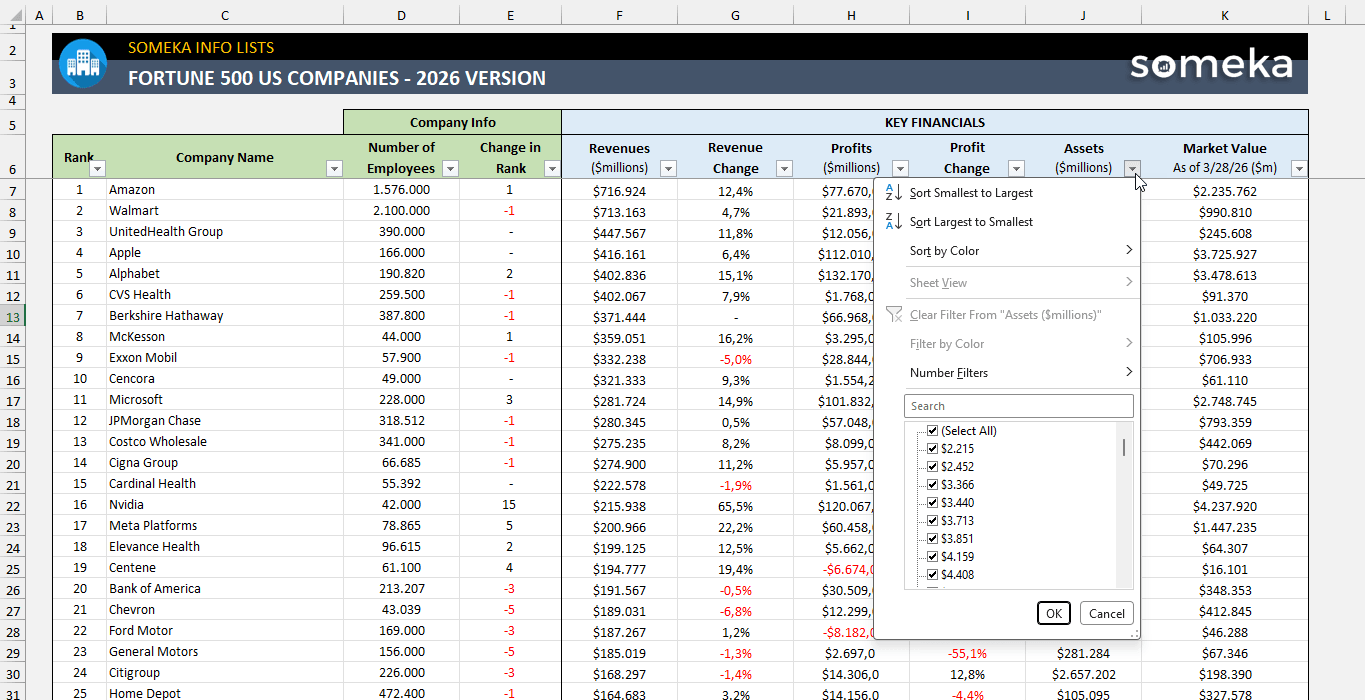1365x700 pixels.
Task: Click the $4.237.920 market value cell
Action: [1225, 505]
